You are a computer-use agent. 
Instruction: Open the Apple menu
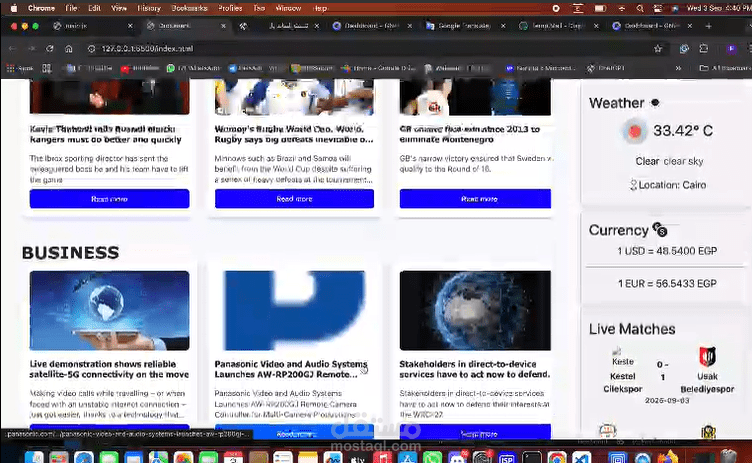(x=13, y=8)
